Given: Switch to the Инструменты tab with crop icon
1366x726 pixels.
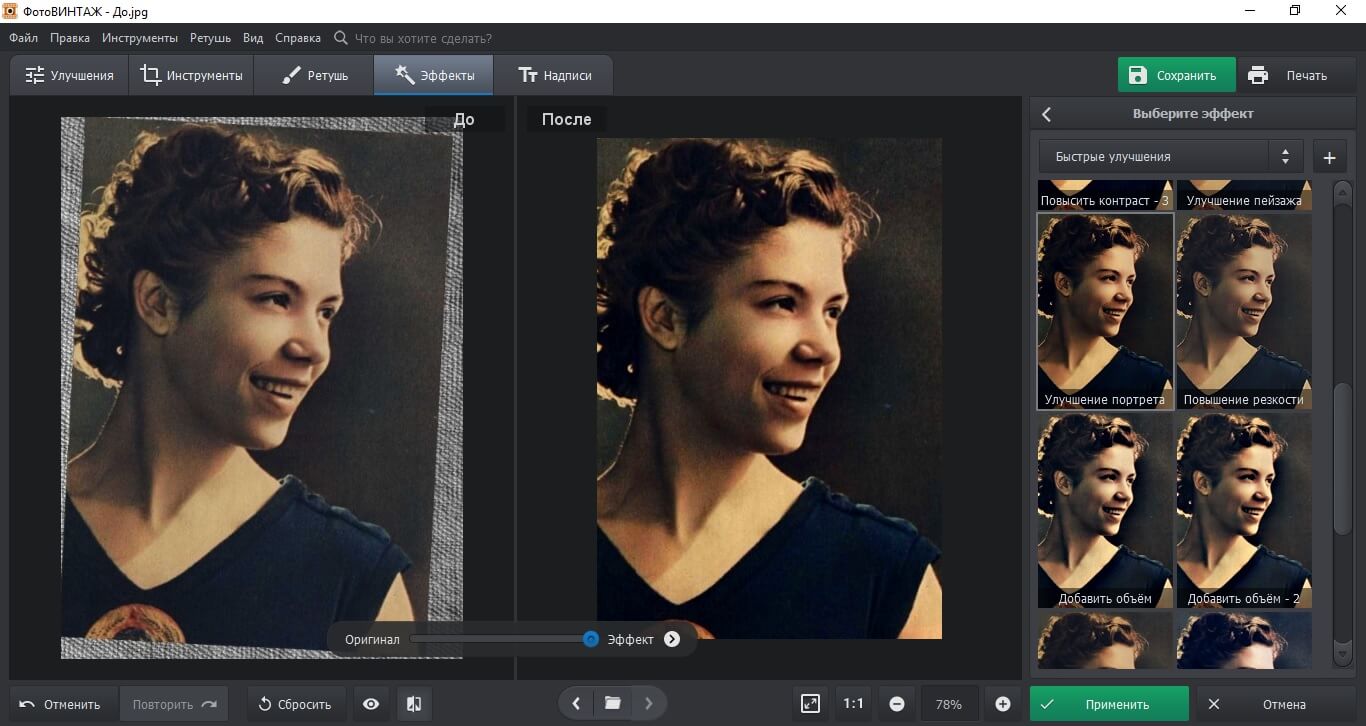Looking at the screenshot, I should (x=191, y=75).
